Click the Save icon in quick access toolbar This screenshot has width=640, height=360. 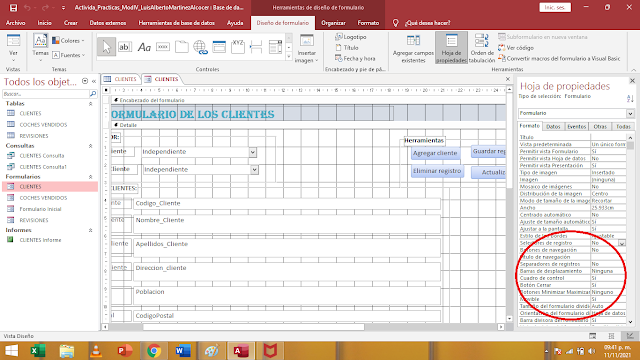pyautogui.click(x=13, y=7)
